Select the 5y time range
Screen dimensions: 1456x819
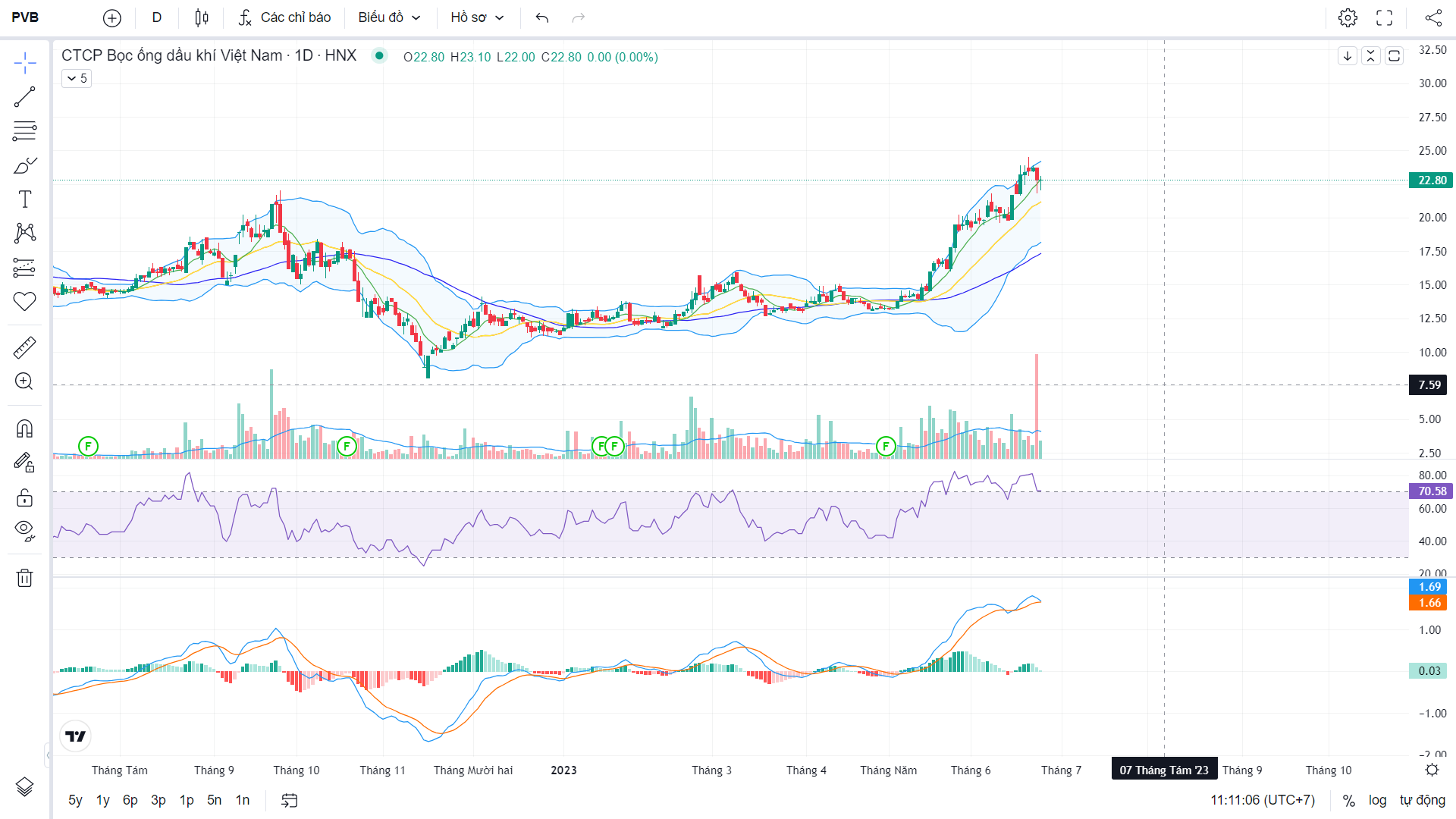pyautogui.click(x=75, y=800)
